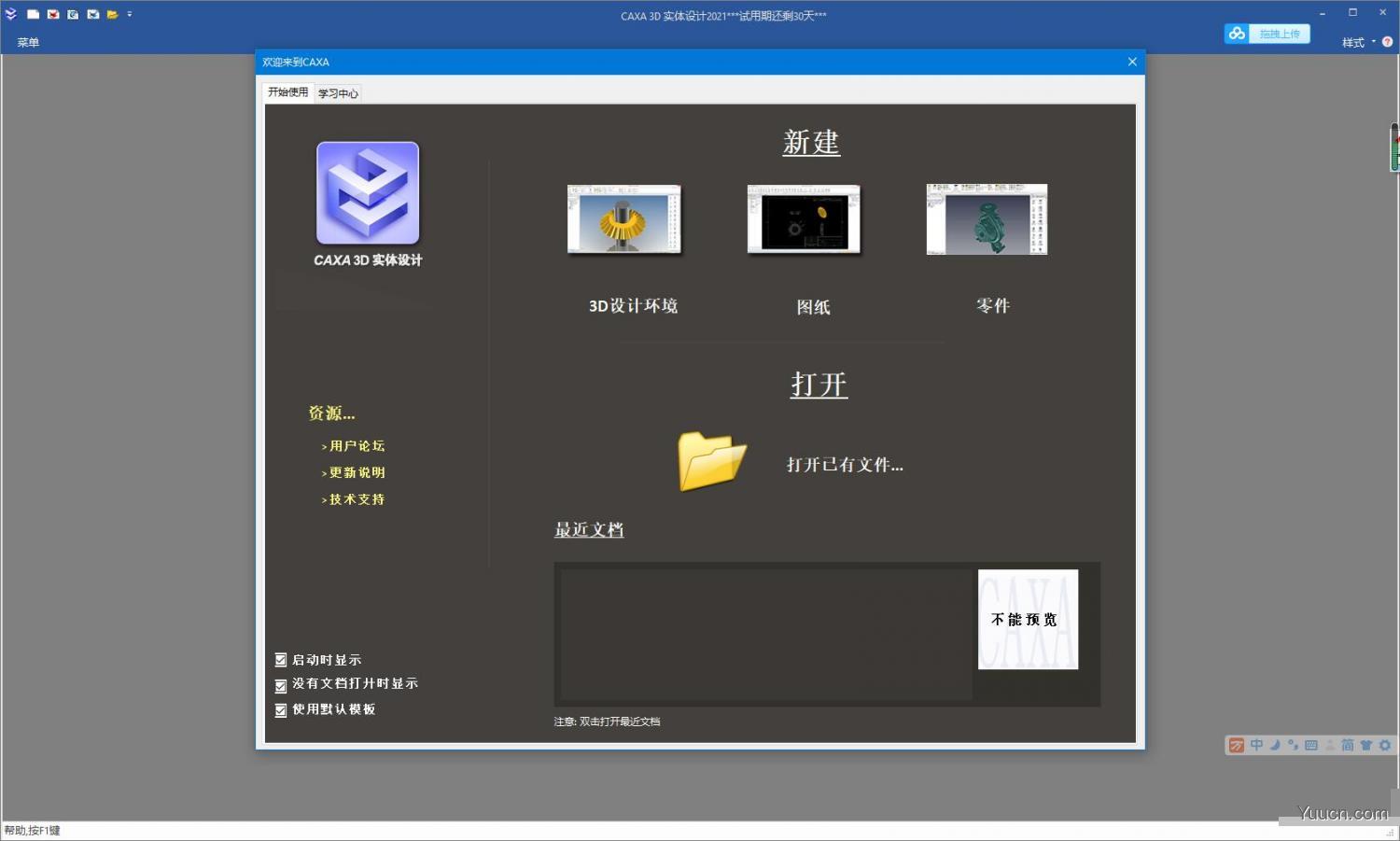Toggle the punctuation mode icon in IME bar

click(1293, 745)
